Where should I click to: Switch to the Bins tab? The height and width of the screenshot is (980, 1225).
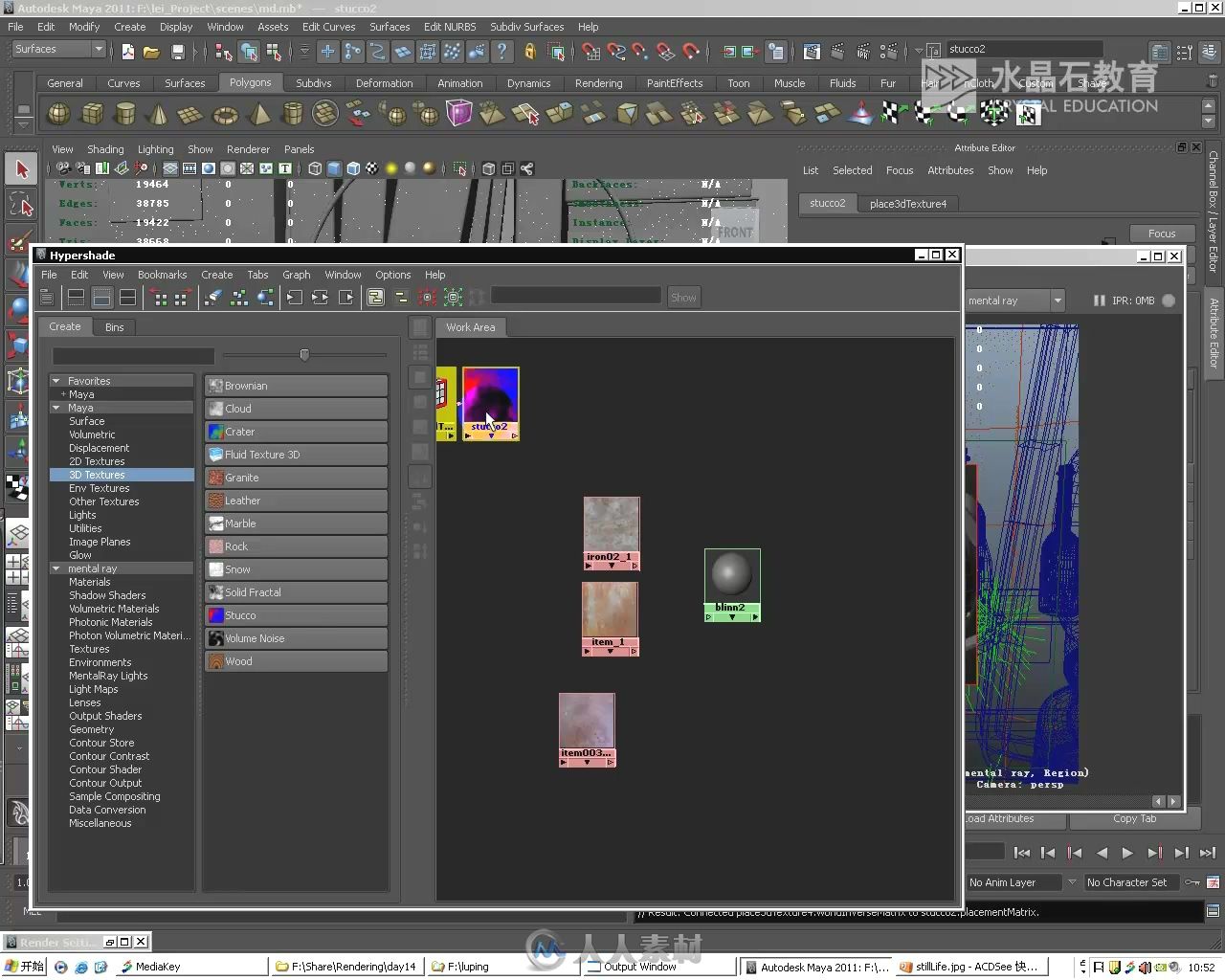click(114, 327)
